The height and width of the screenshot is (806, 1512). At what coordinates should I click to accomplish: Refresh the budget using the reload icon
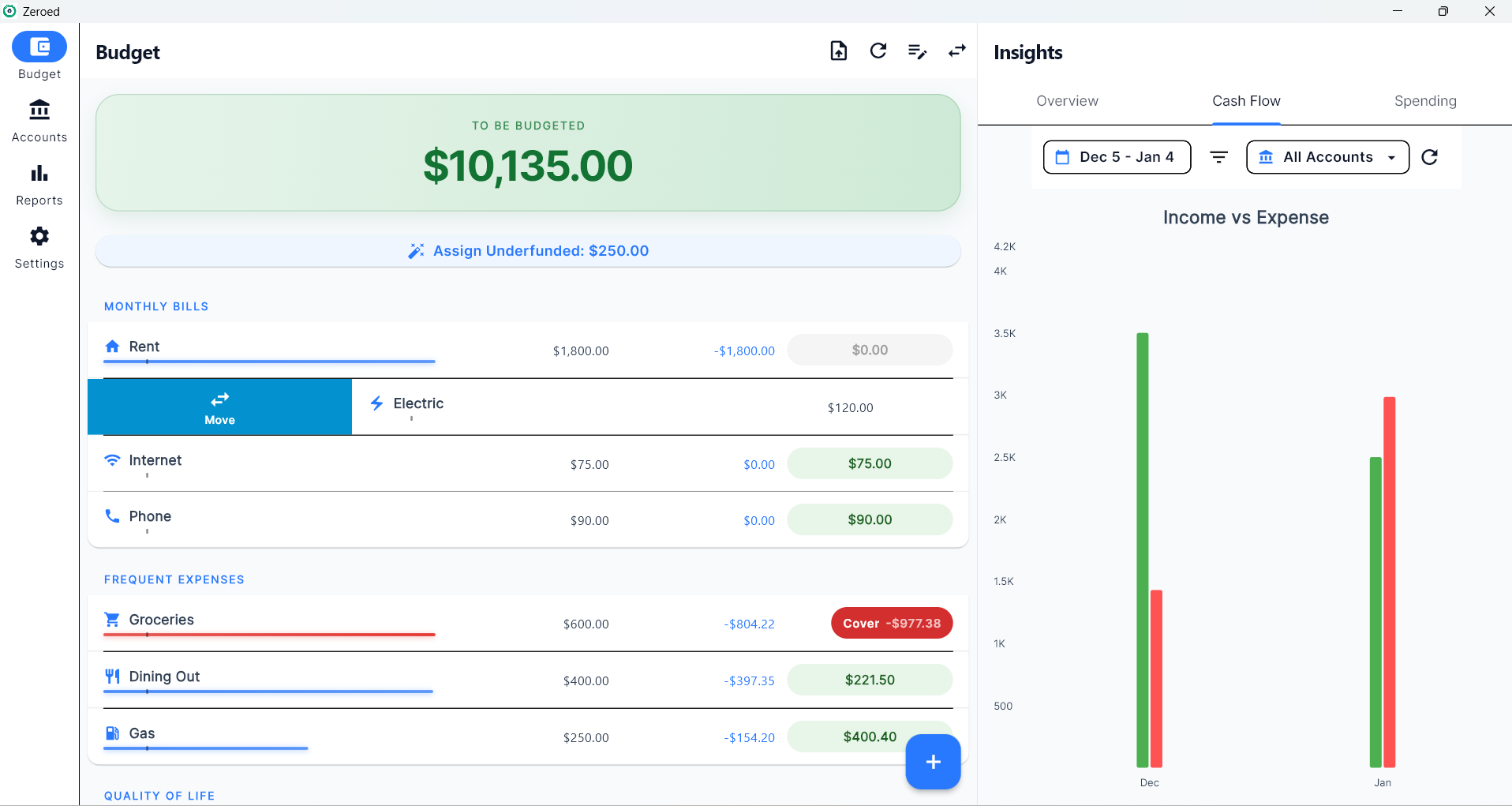point(878,51)
